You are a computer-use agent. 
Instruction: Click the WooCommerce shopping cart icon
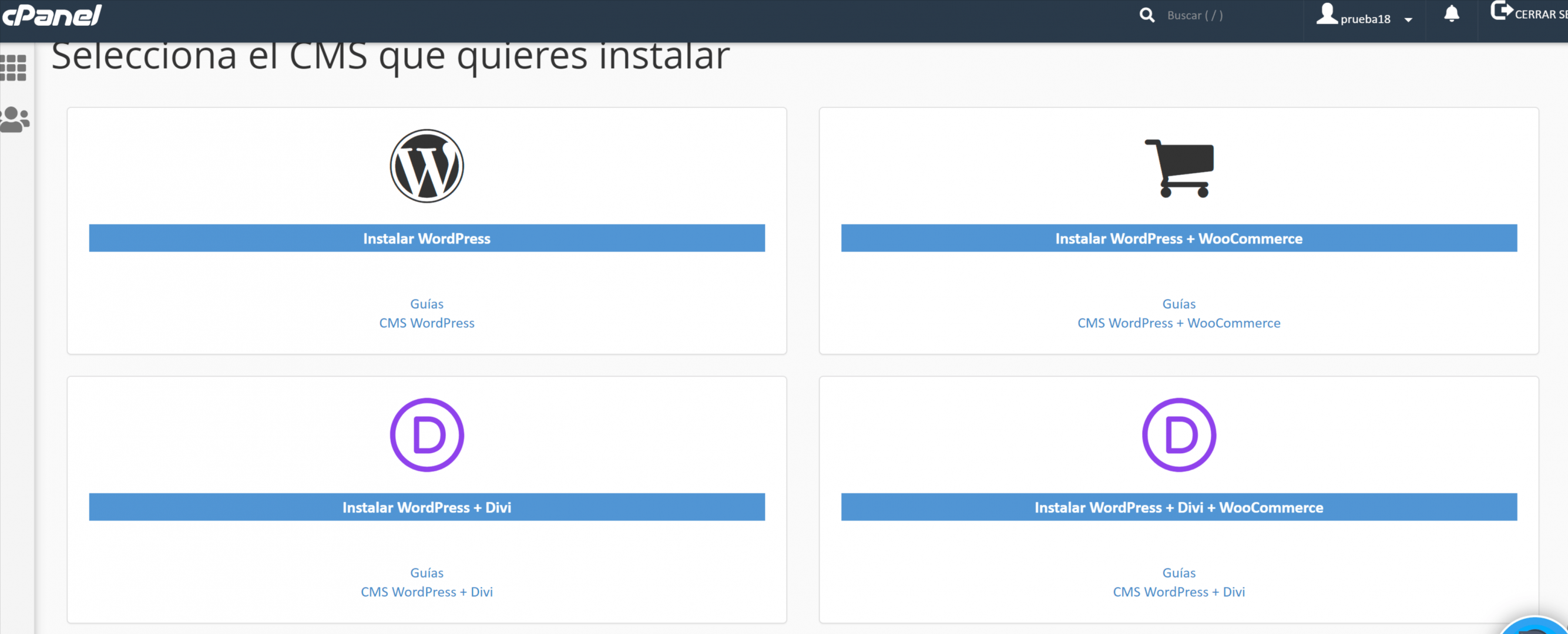(x=1179, y=168)
